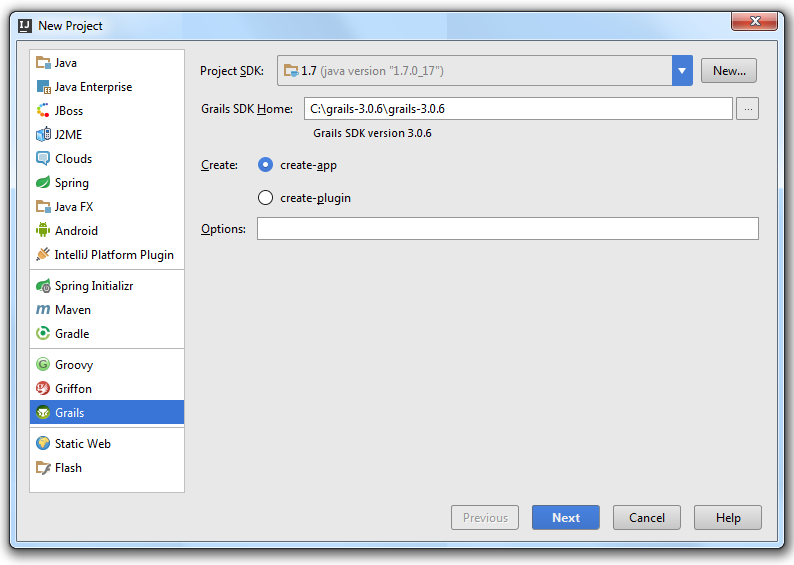Click the Java FX folder icon
This screenshot has height=565, width=794.
tap(43, 207)
